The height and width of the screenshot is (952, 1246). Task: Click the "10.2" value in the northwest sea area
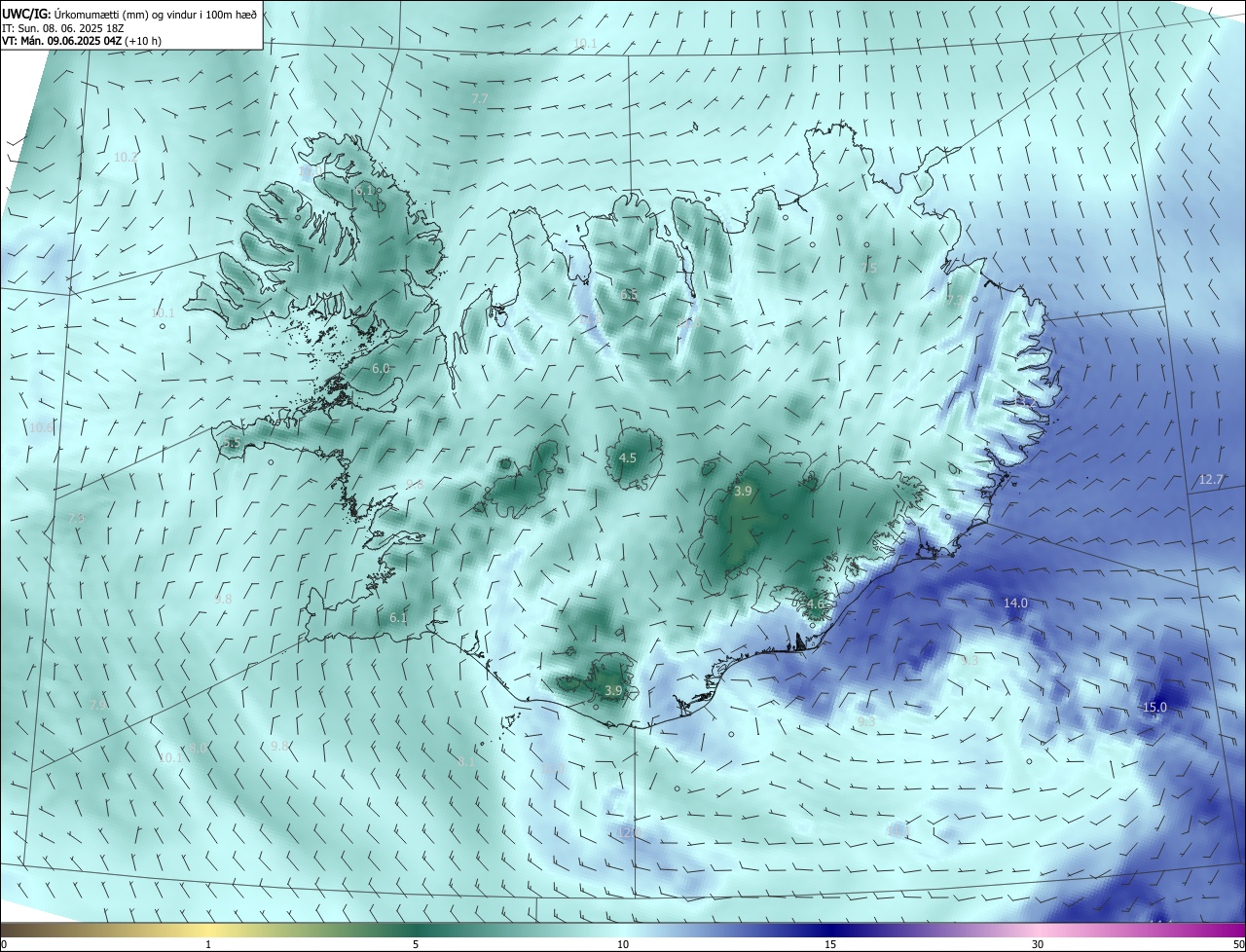point(126,157)
